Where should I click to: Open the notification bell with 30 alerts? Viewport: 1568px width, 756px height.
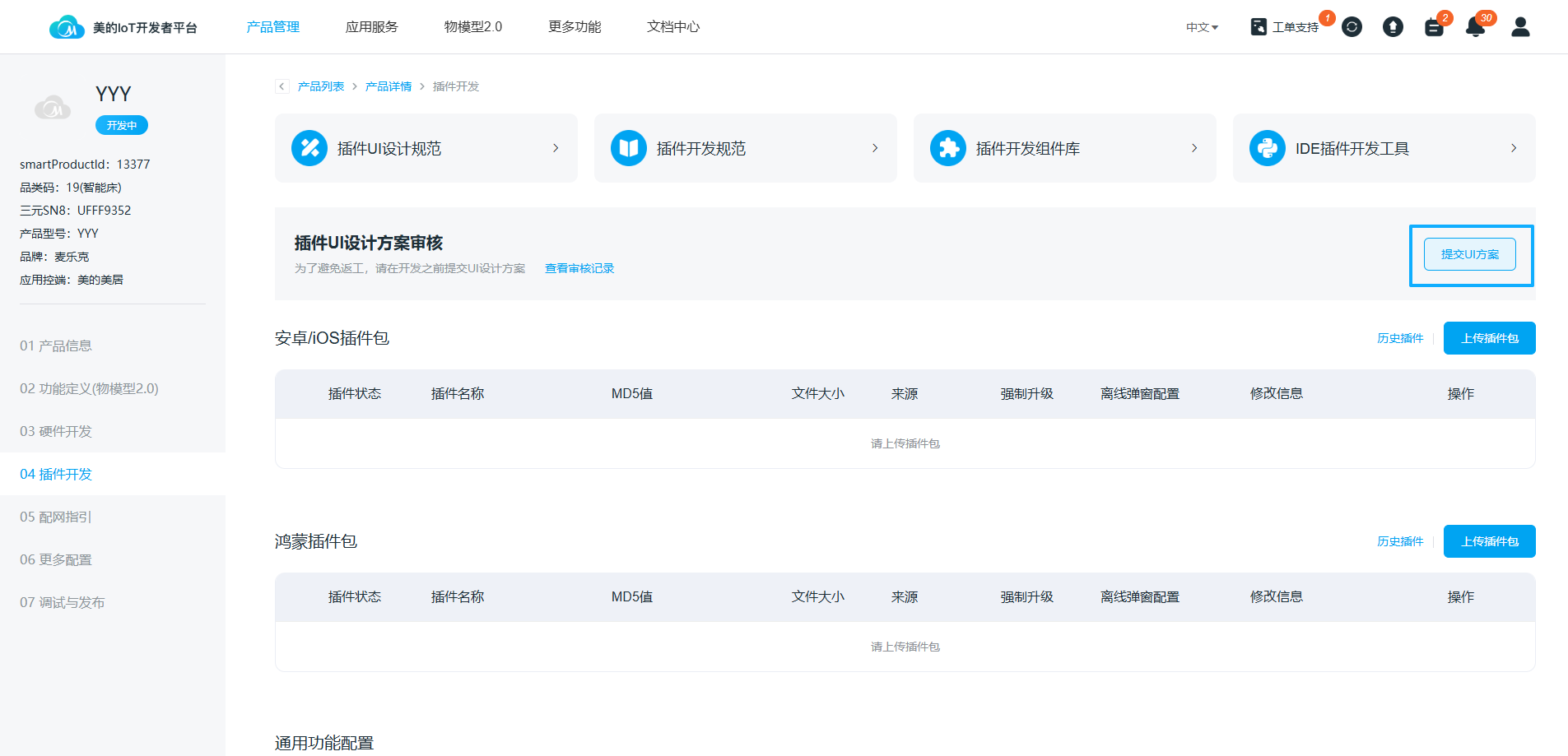click(1475, 27)
